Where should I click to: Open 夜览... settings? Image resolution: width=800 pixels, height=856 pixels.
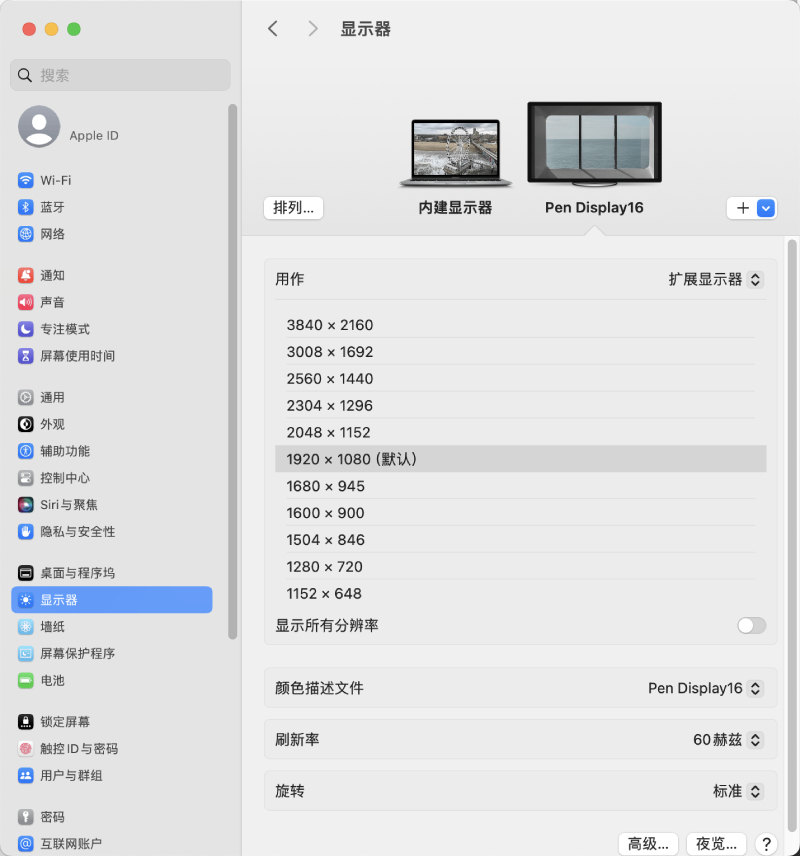click(716, 843)
